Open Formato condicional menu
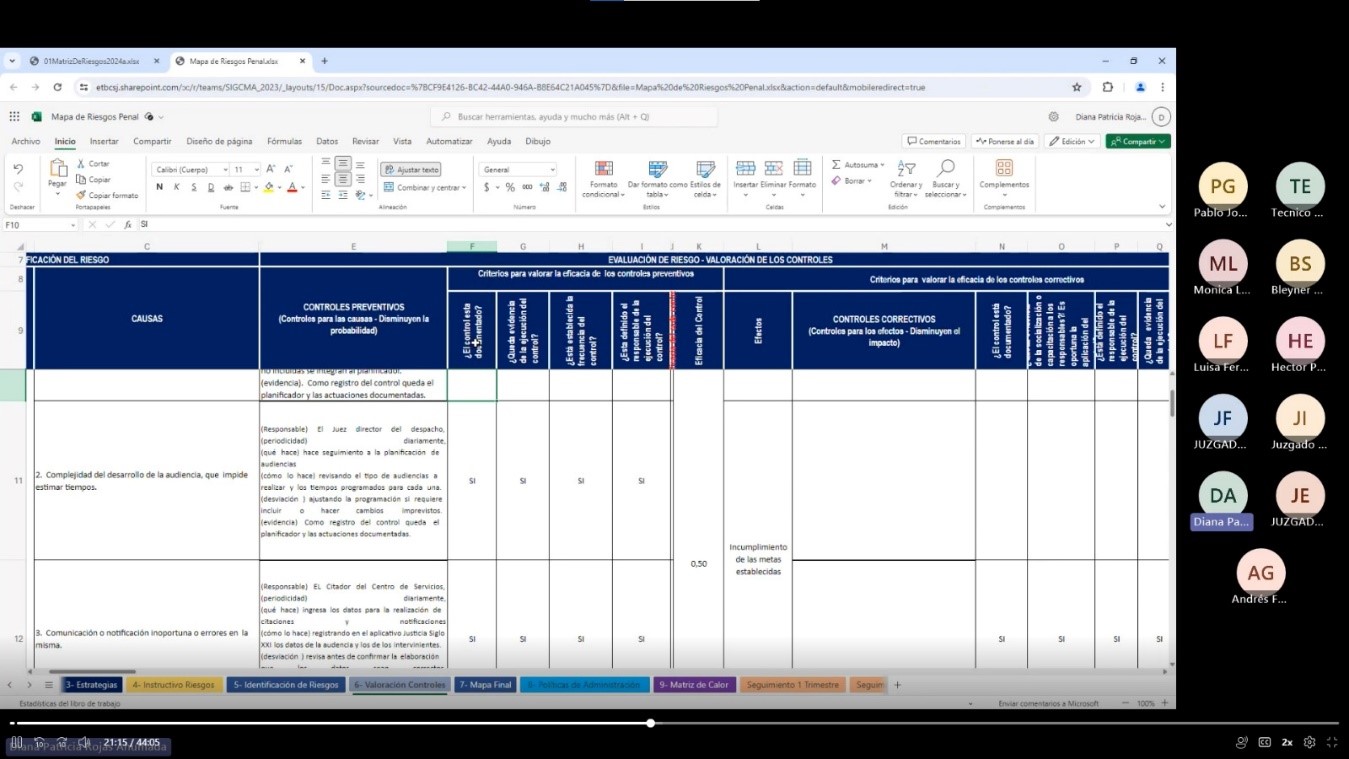The width and height of the screenshot is (1349, 759). [603, 179]
